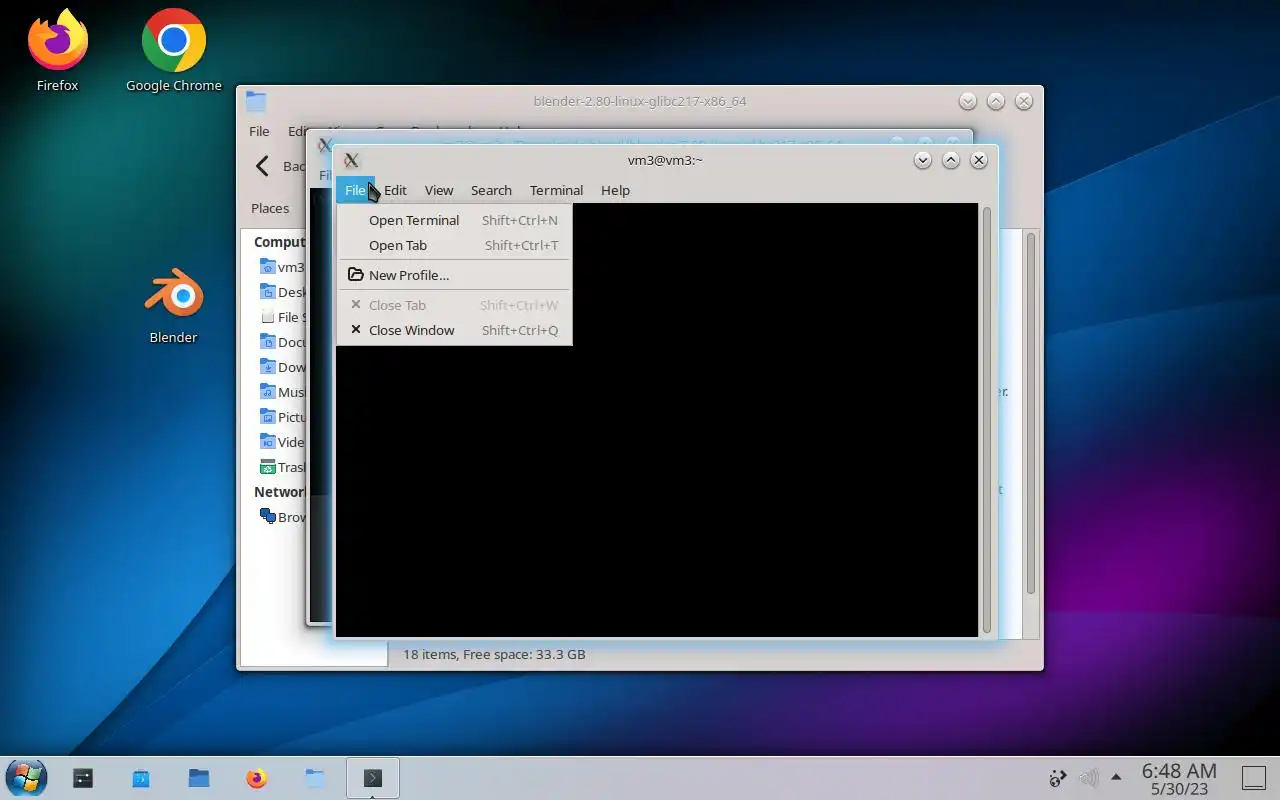The height and width of the screenshot is (800, 1280).
Task: Select Downloads folder in Places sidebar
Action: coord(281,367)
